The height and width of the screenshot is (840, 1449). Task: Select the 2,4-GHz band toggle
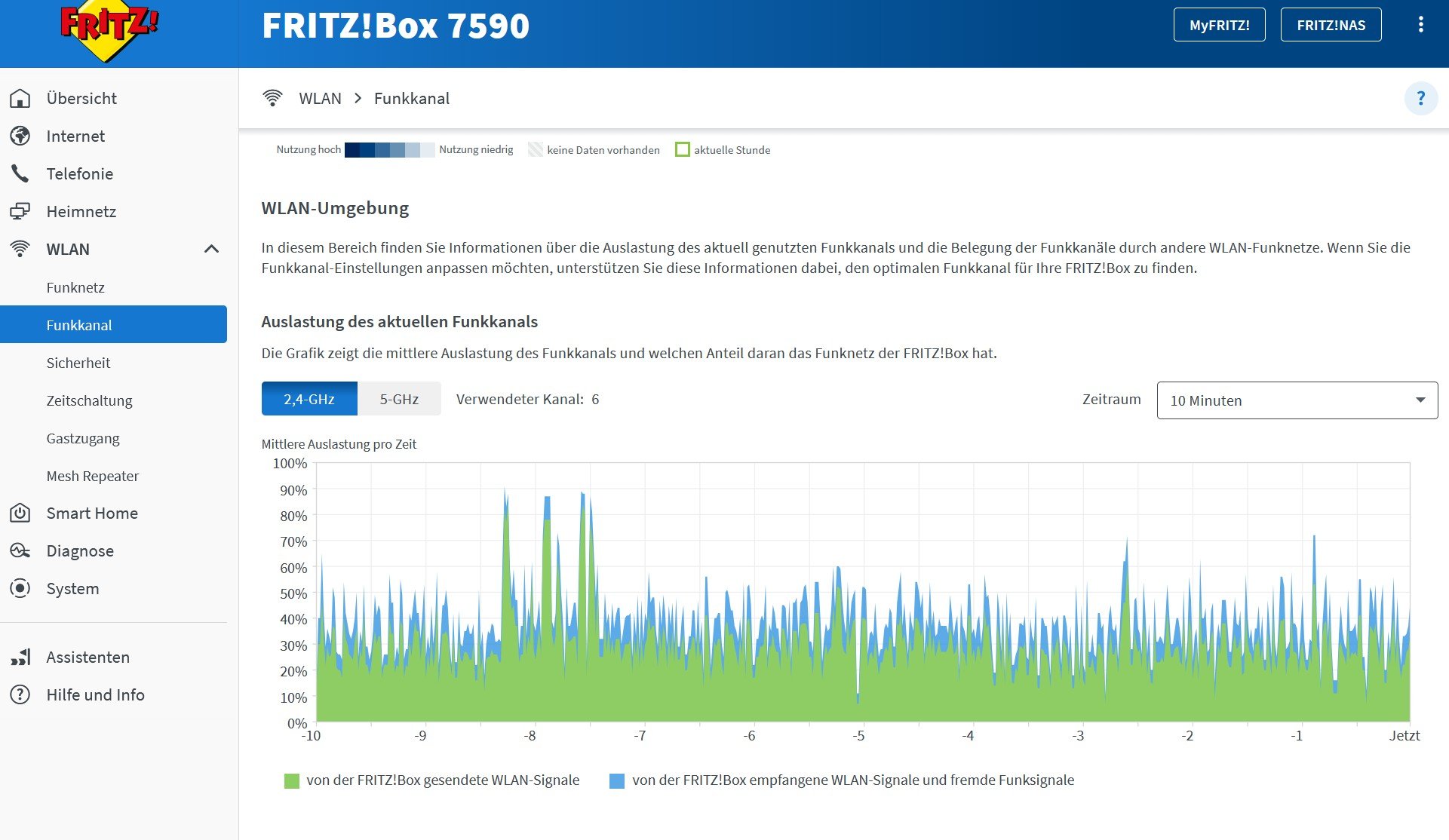[309, 399]
